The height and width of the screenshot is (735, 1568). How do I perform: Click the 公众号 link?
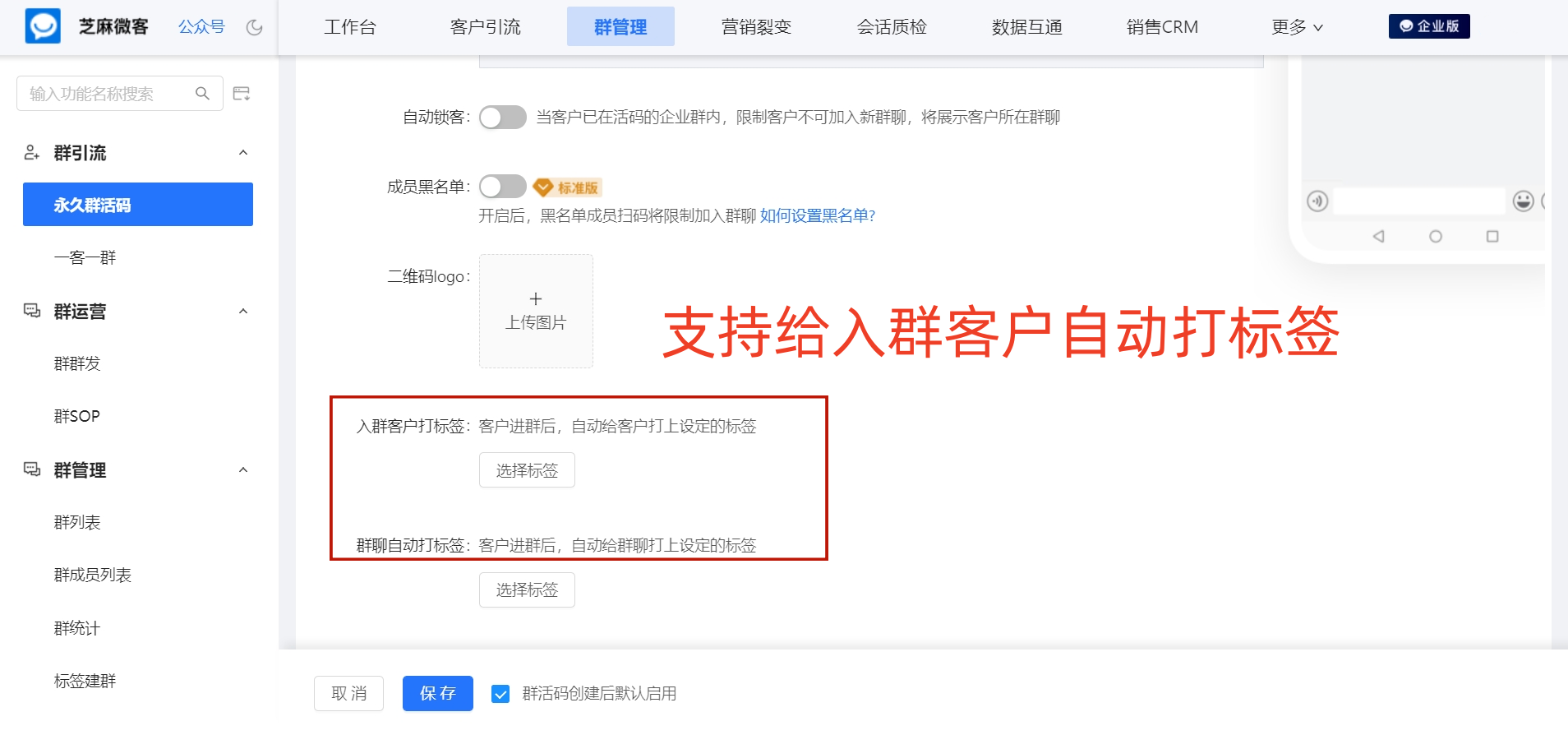pyautogui.click(x=201, y=27)
